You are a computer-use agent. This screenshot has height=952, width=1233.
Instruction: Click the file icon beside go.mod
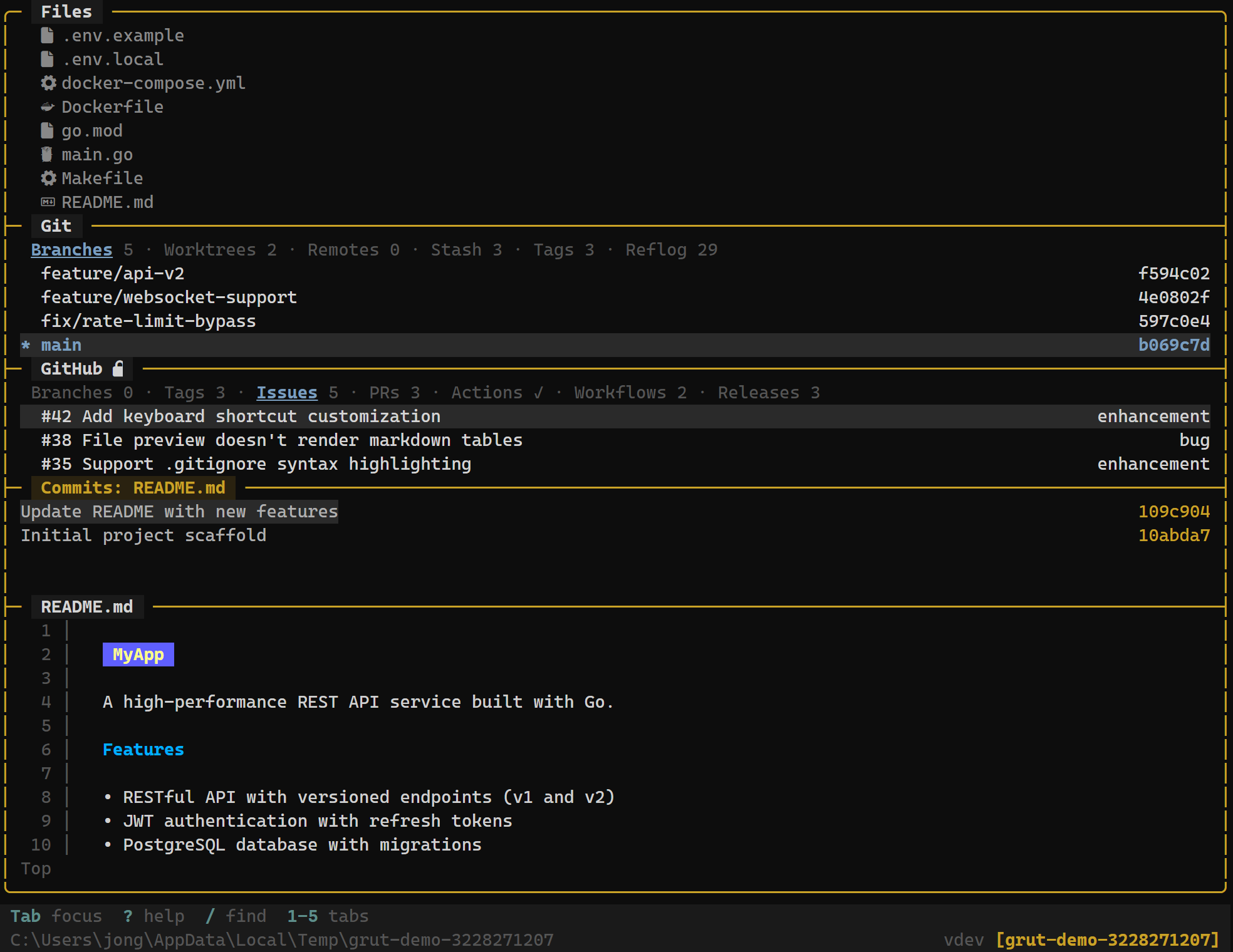pyautogui.click(x=47, y=131)
